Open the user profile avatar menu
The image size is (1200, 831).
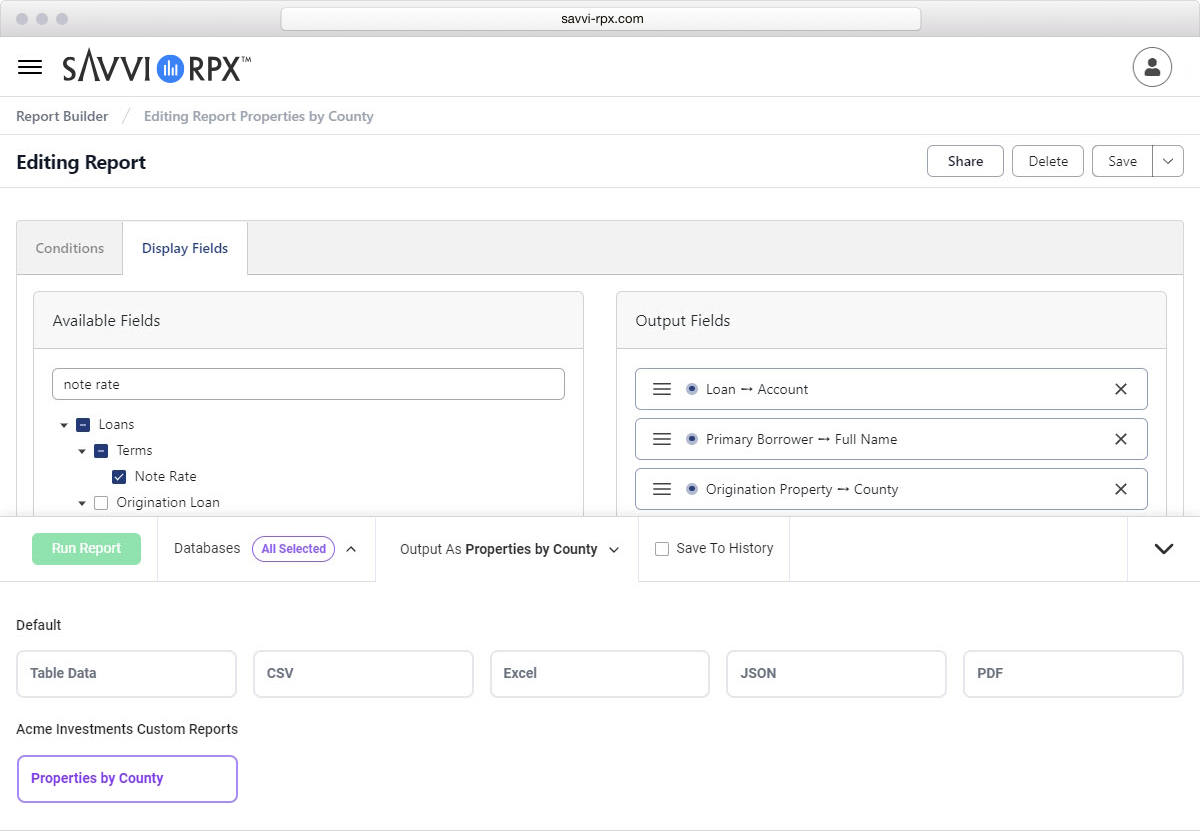coord(1152,67)
